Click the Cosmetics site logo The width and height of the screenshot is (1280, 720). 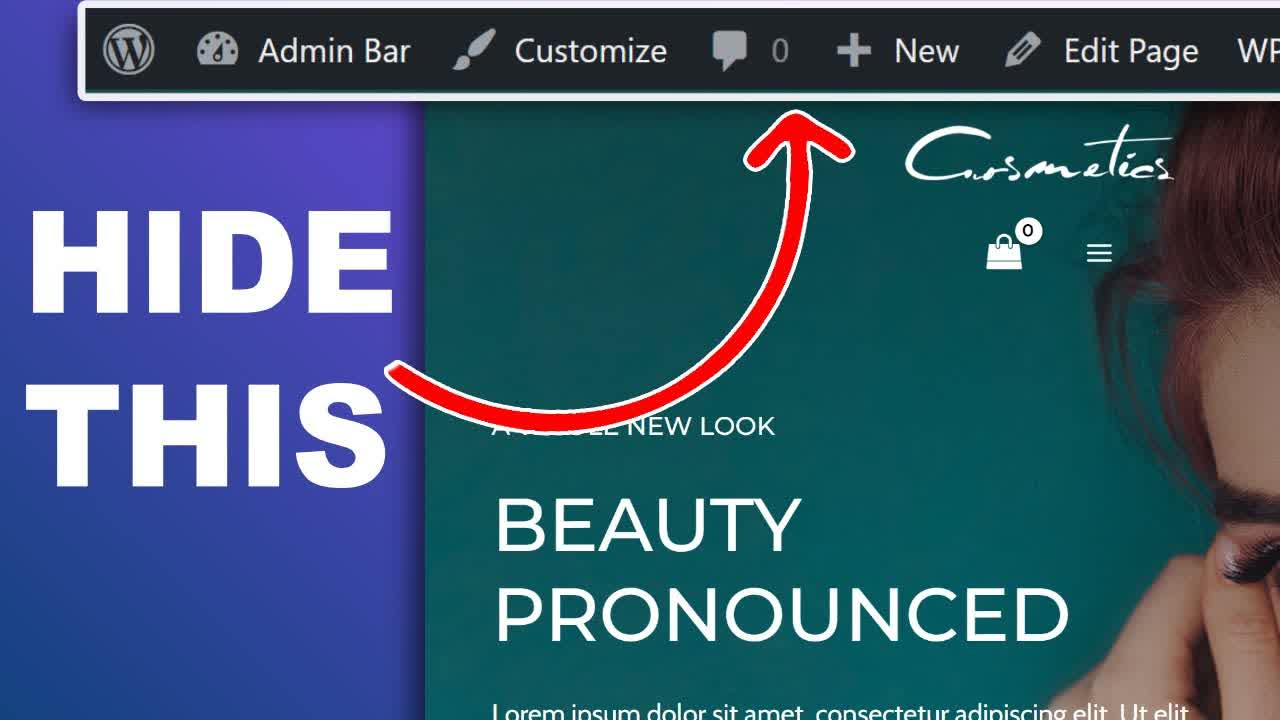coord(1038,155)
